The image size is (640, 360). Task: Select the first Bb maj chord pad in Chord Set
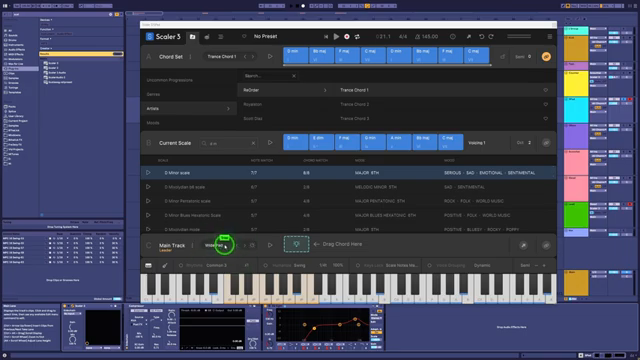tap(321, 56)
